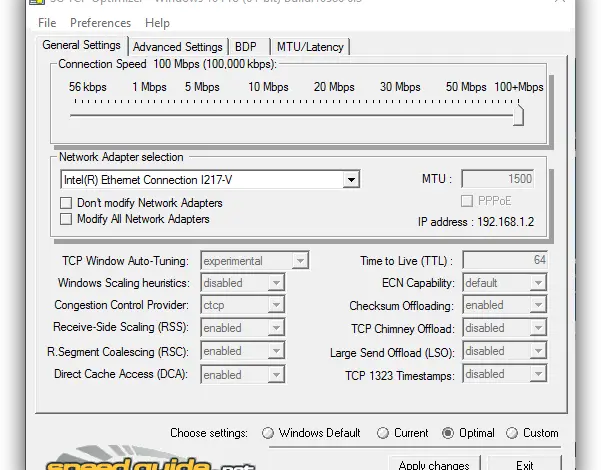Click the 10 Mbps speed label
The image size is (601, 470).
click(x=268, y=87)
